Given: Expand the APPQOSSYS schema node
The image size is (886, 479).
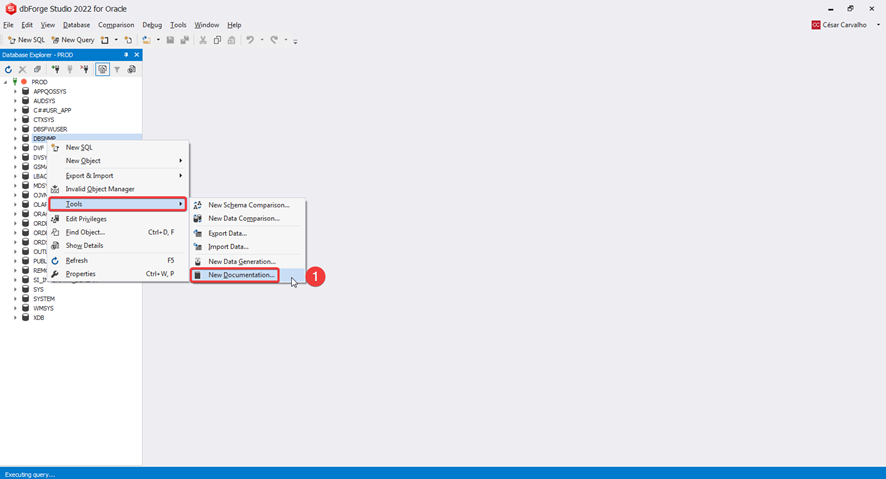Looking at the screenshot, I should click(15, 91).
